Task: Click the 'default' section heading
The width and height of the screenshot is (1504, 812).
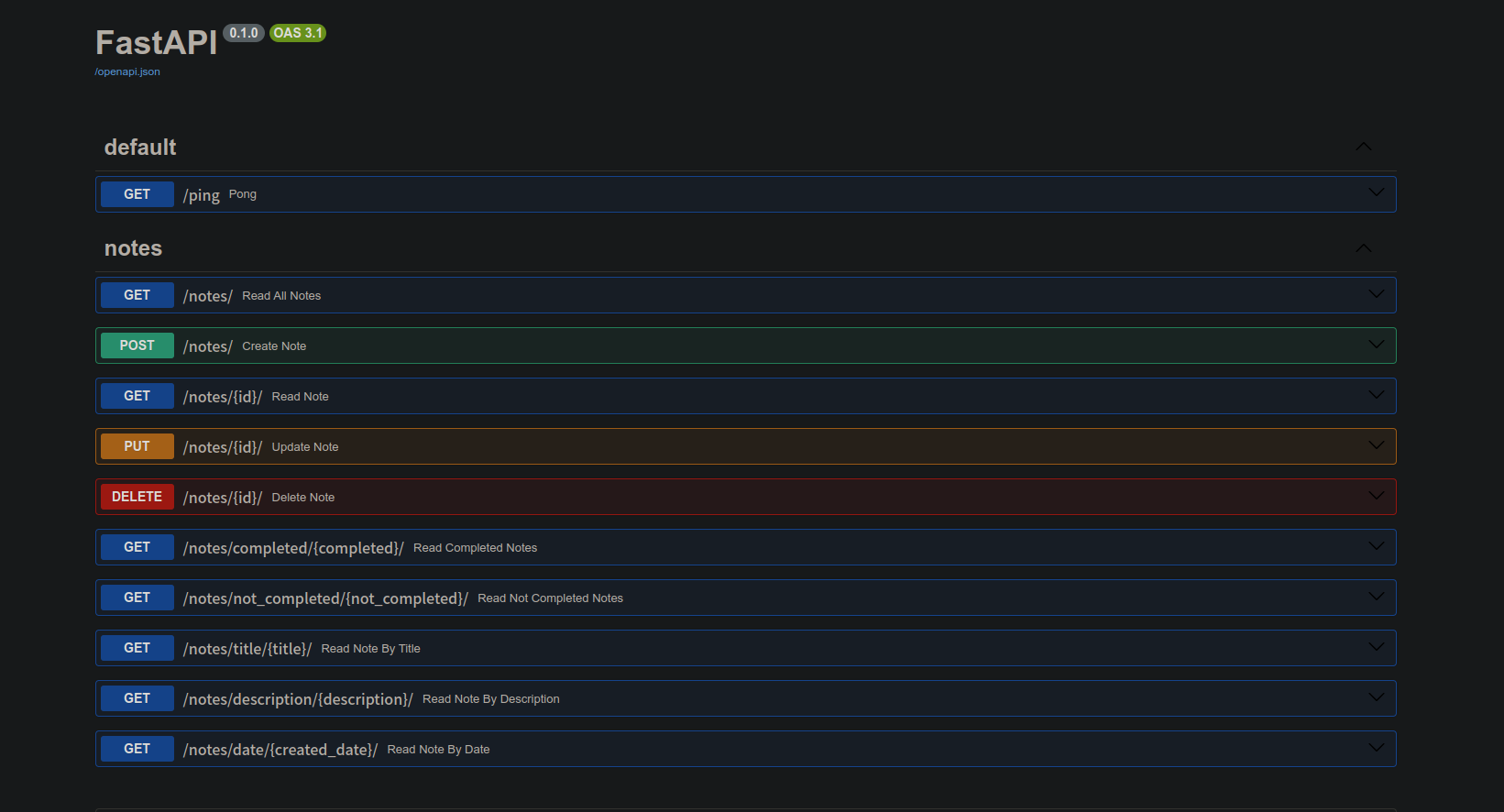Action: click(140, 148)
